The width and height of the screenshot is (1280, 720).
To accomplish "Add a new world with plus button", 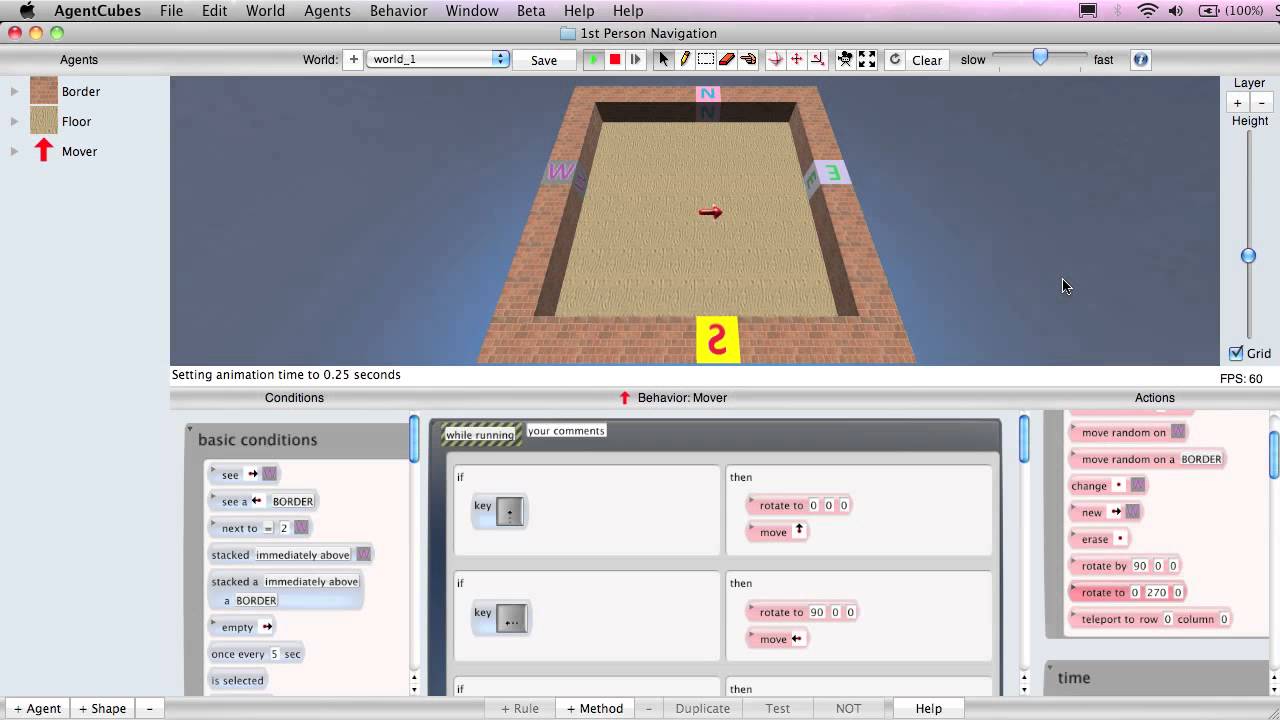I will coord(353,59).
